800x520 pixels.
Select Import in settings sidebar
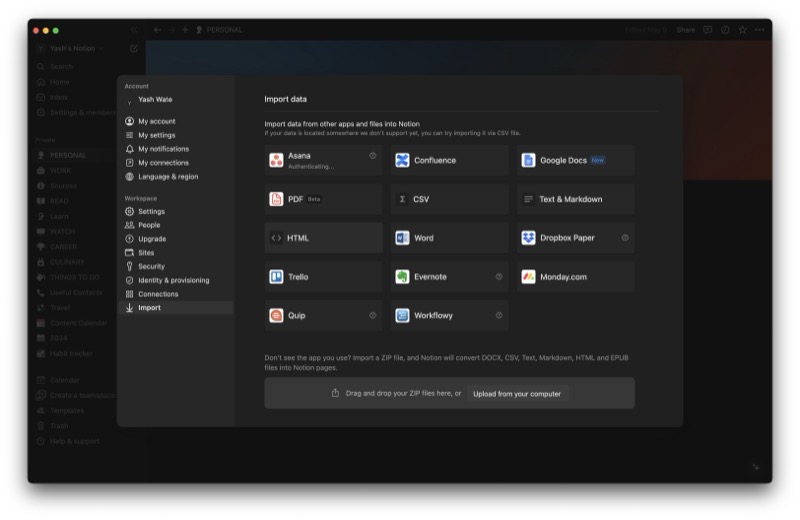tap(176, 308)
